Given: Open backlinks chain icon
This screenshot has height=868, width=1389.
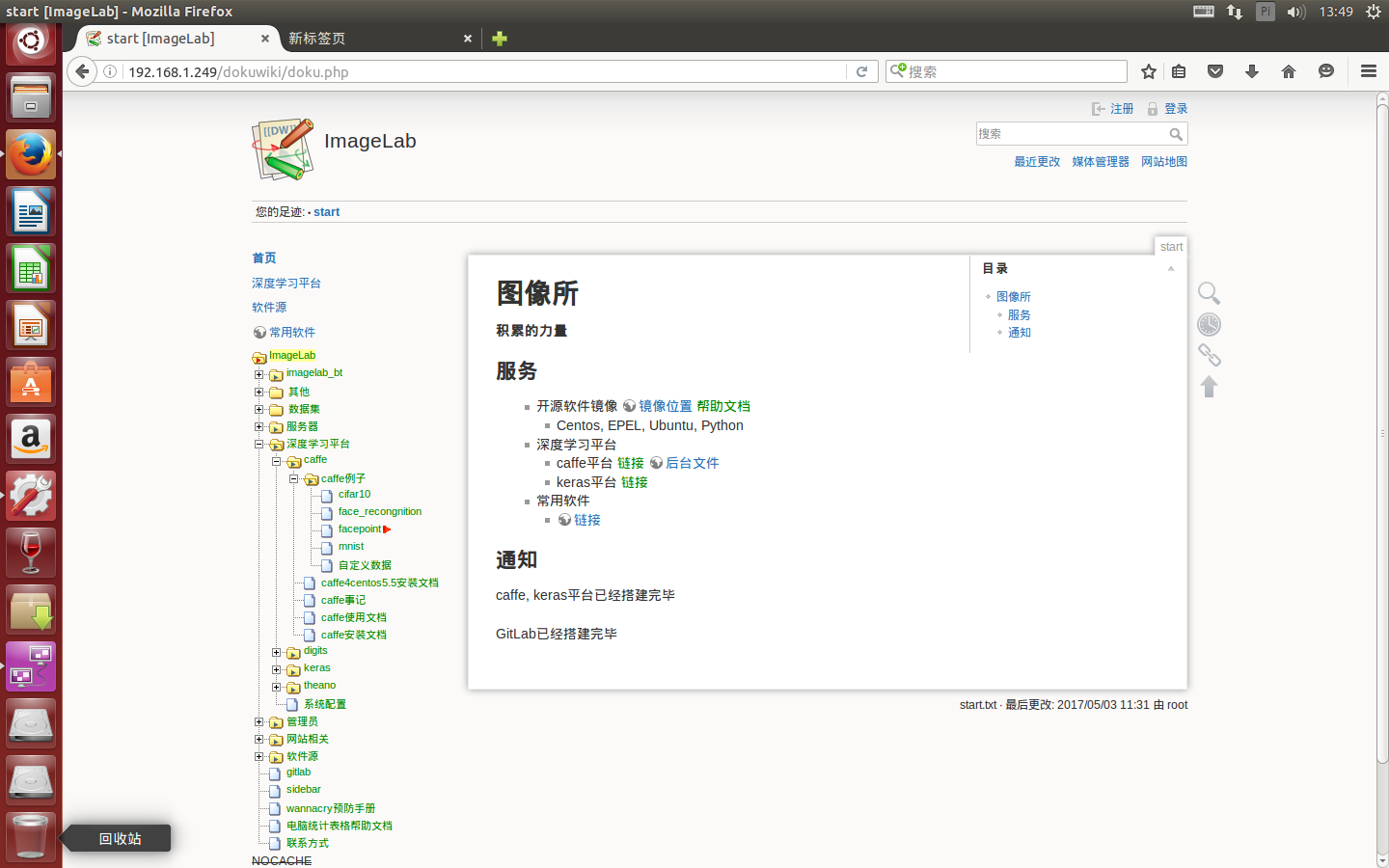Looking at the screenshot, I should tap(1209, 355).
